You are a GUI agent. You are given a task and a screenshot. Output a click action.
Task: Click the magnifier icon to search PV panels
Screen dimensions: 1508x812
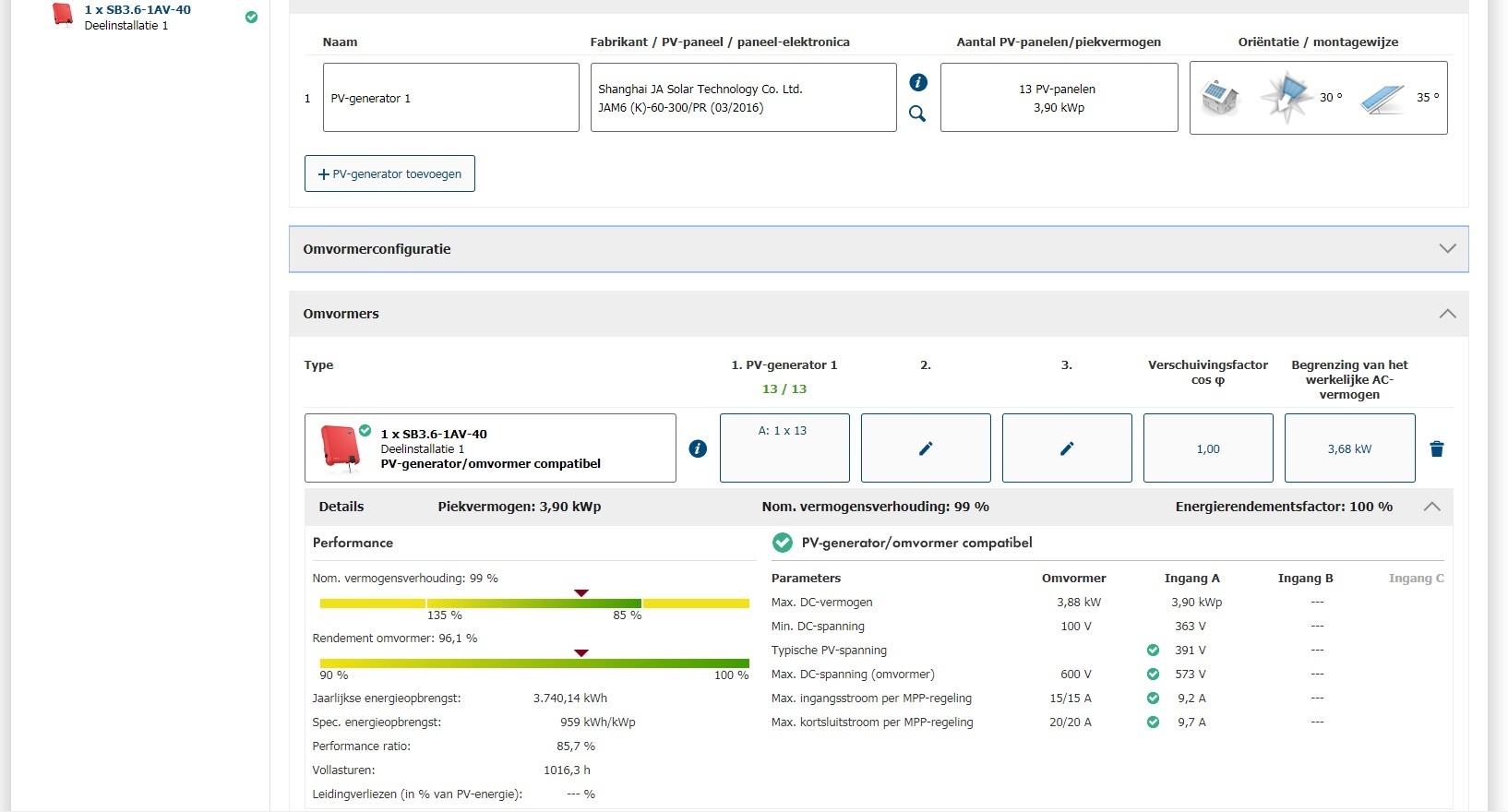click(917, 113)
